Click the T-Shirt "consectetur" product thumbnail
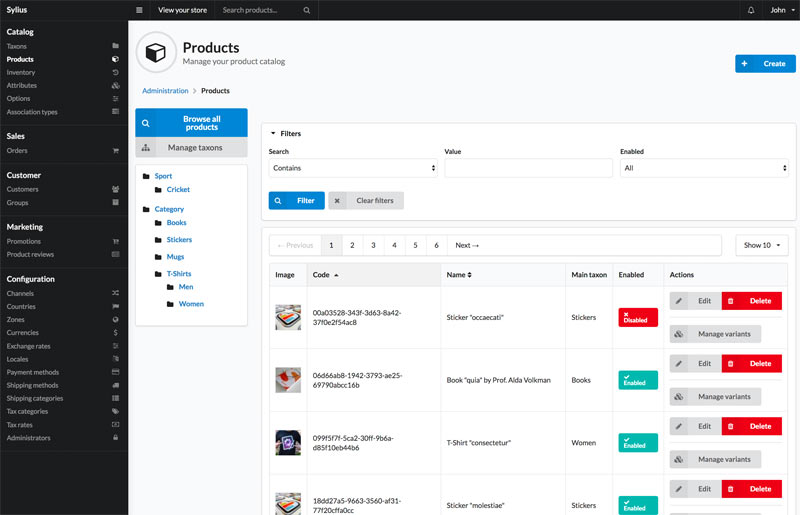The width and height of the screenshot is (800, 515). tap(288, 442)
